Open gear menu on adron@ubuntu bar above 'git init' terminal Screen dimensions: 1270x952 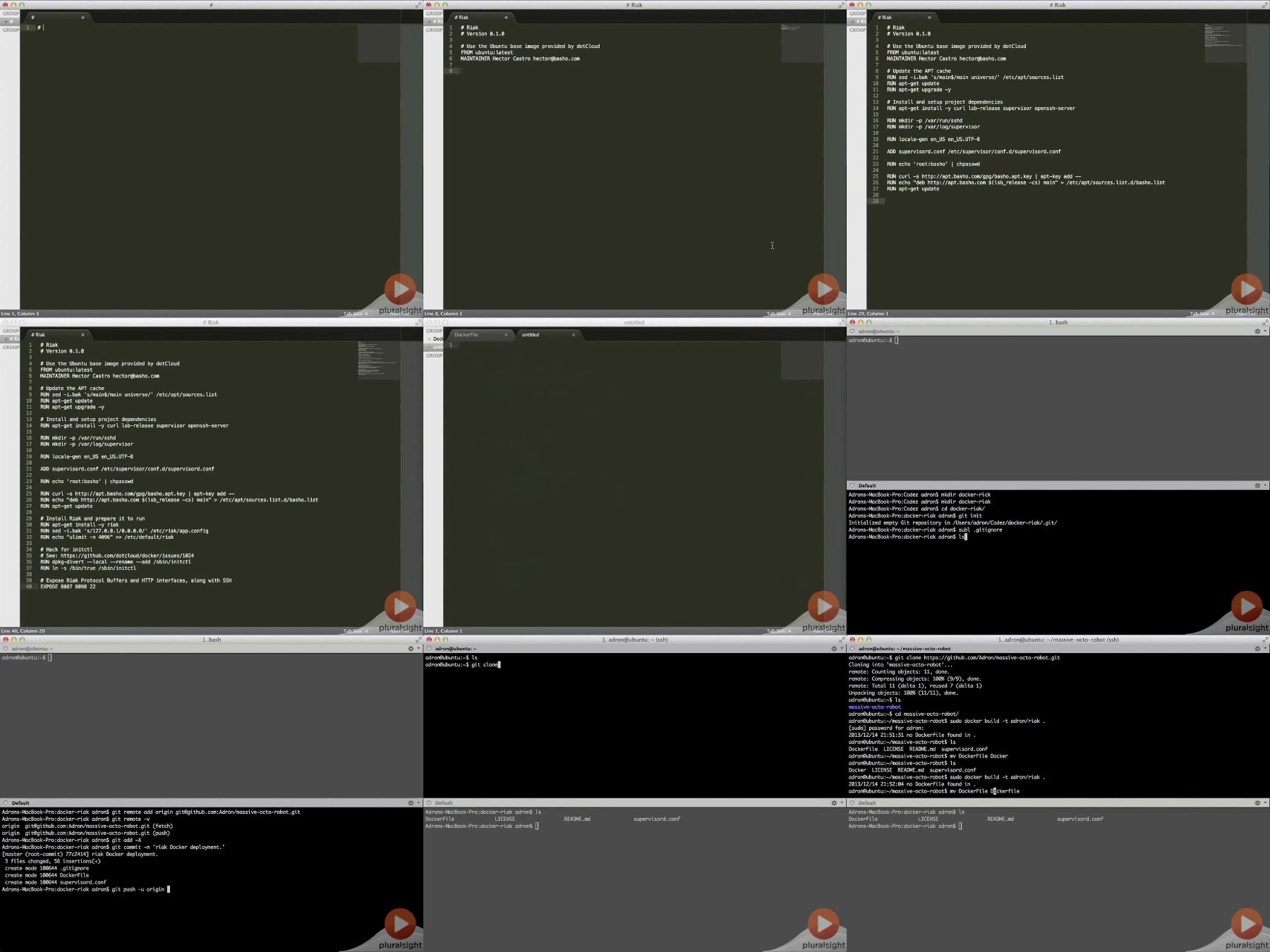click(1257, 331)
